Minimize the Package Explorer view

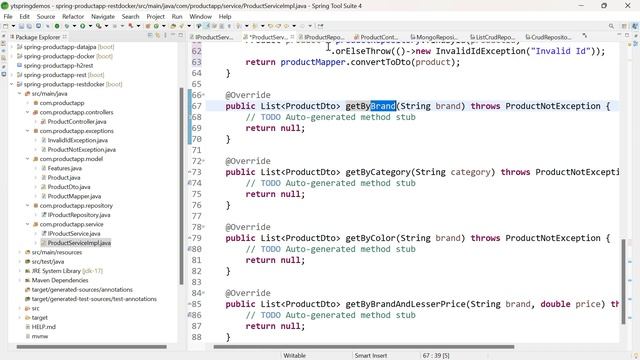(173, 35)
